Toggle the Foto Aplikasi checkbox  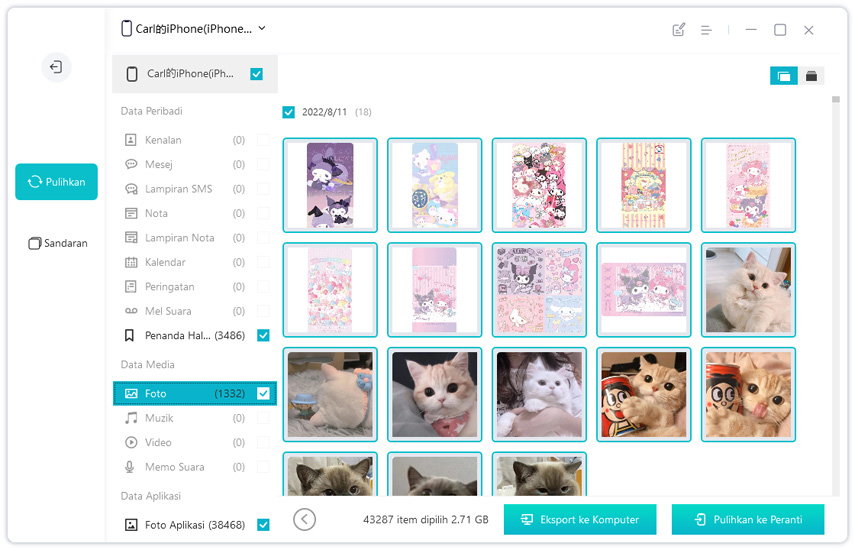tap(263, 525)
